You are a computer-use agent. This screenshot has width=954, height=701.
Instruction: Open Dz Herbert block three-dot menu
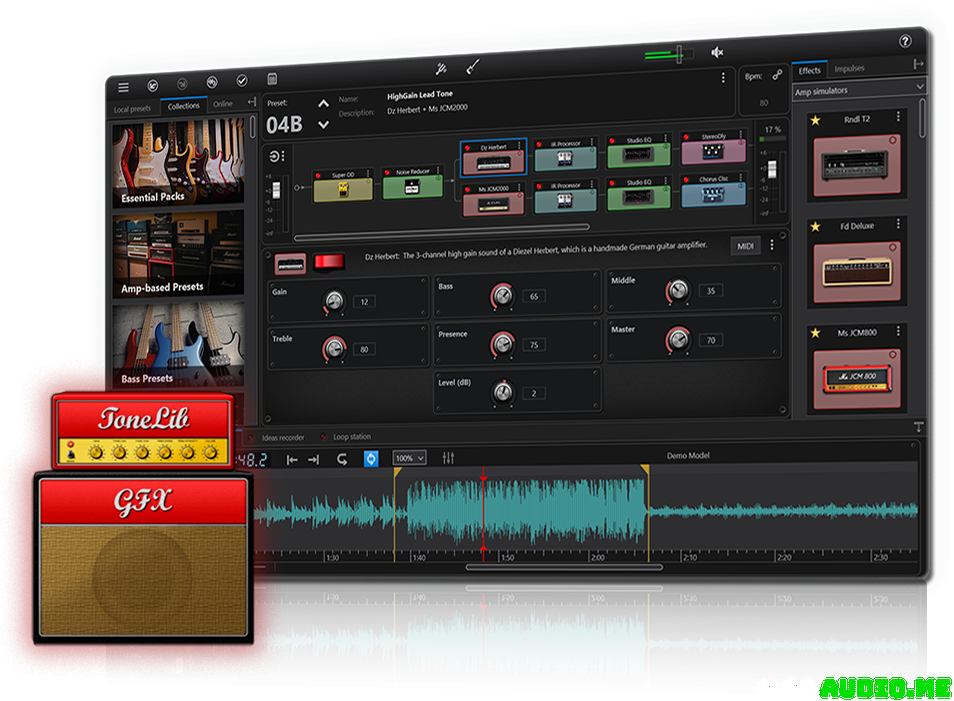[519, 145]
